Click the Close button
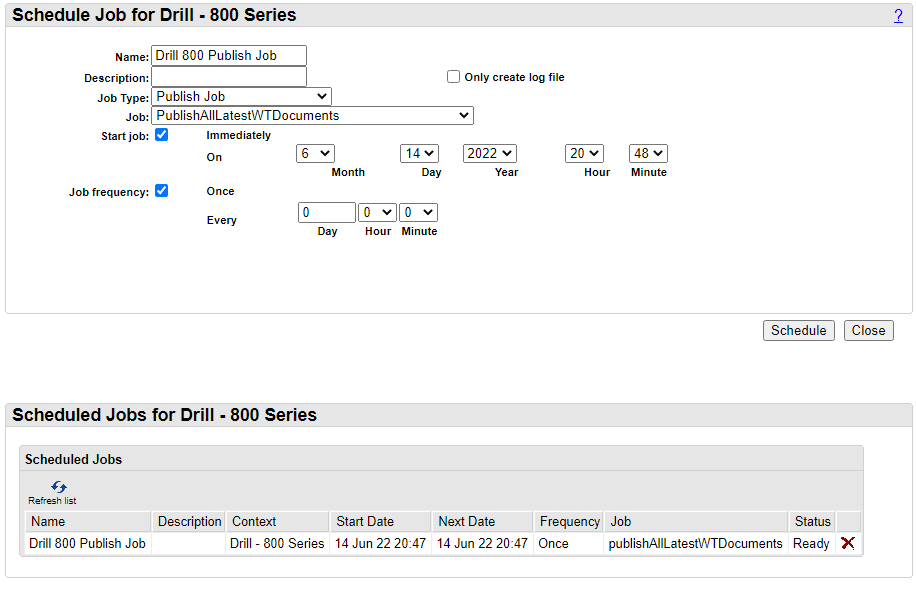 click(869, 331)
